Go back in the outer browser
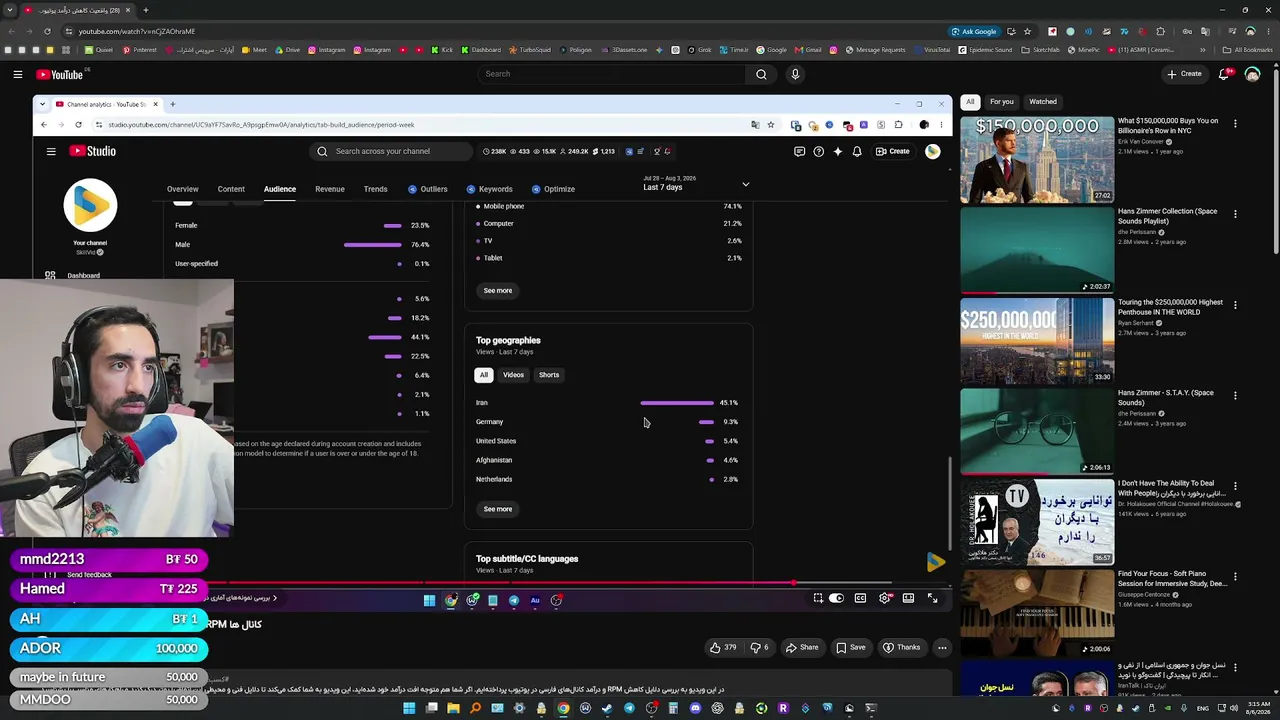The height and width of the screenshot is (720, 1280). [11, 31]
